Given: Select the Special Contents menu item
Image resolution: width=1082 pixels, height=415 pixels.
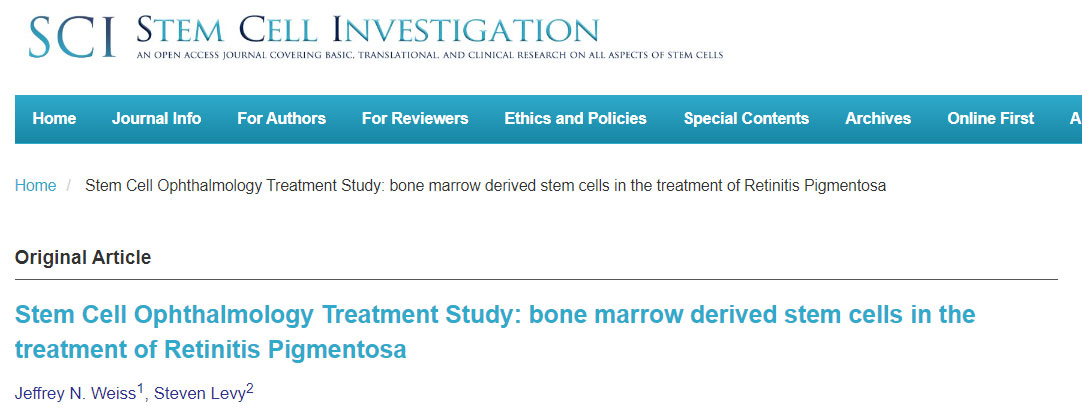Looking at the screenshot, I should (x=746, y=119).
